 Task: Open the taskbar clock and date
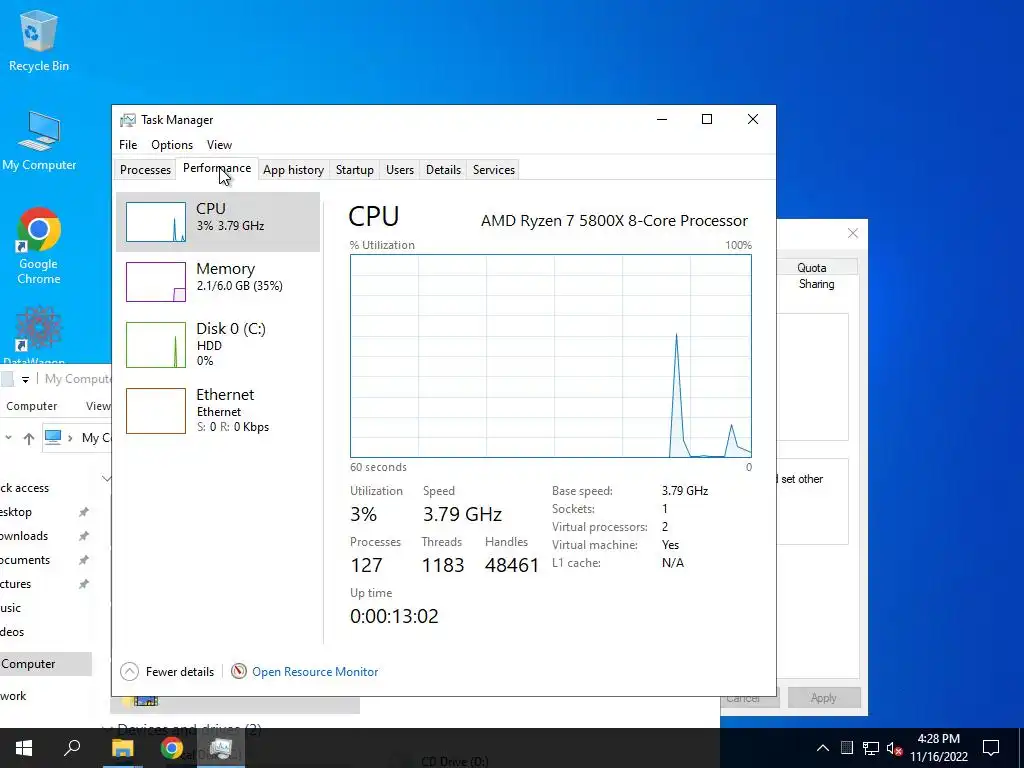[938, 748]
